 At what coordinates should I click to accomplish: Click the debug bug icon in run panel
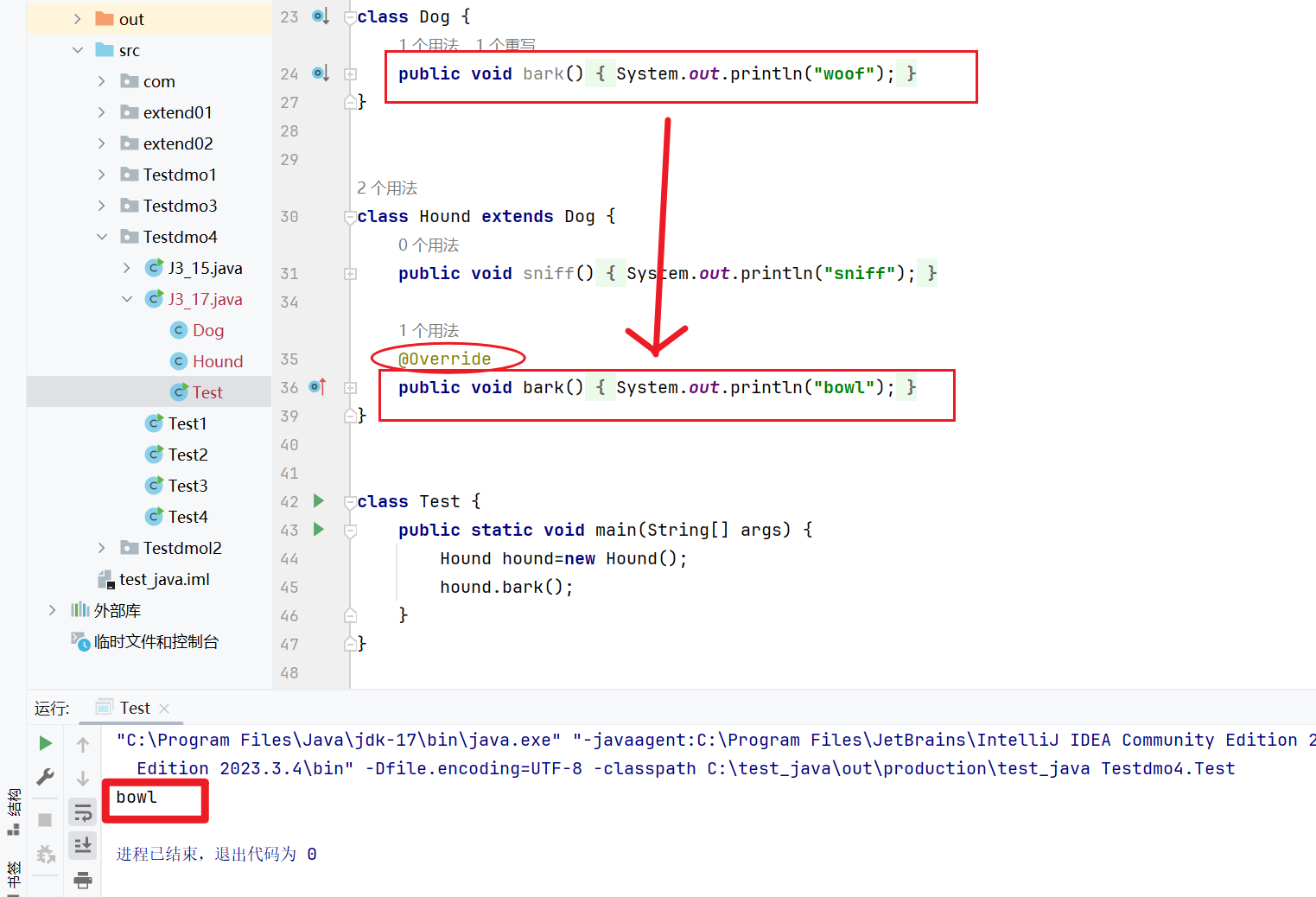coord(46,855)
